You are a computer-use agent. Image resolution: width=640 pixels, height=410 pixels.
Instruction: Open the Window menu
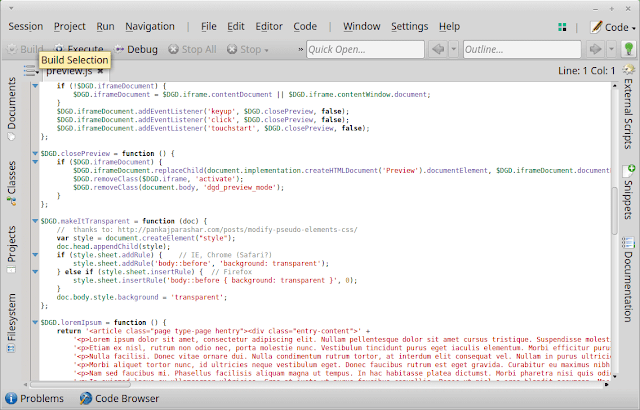point(362,27)
